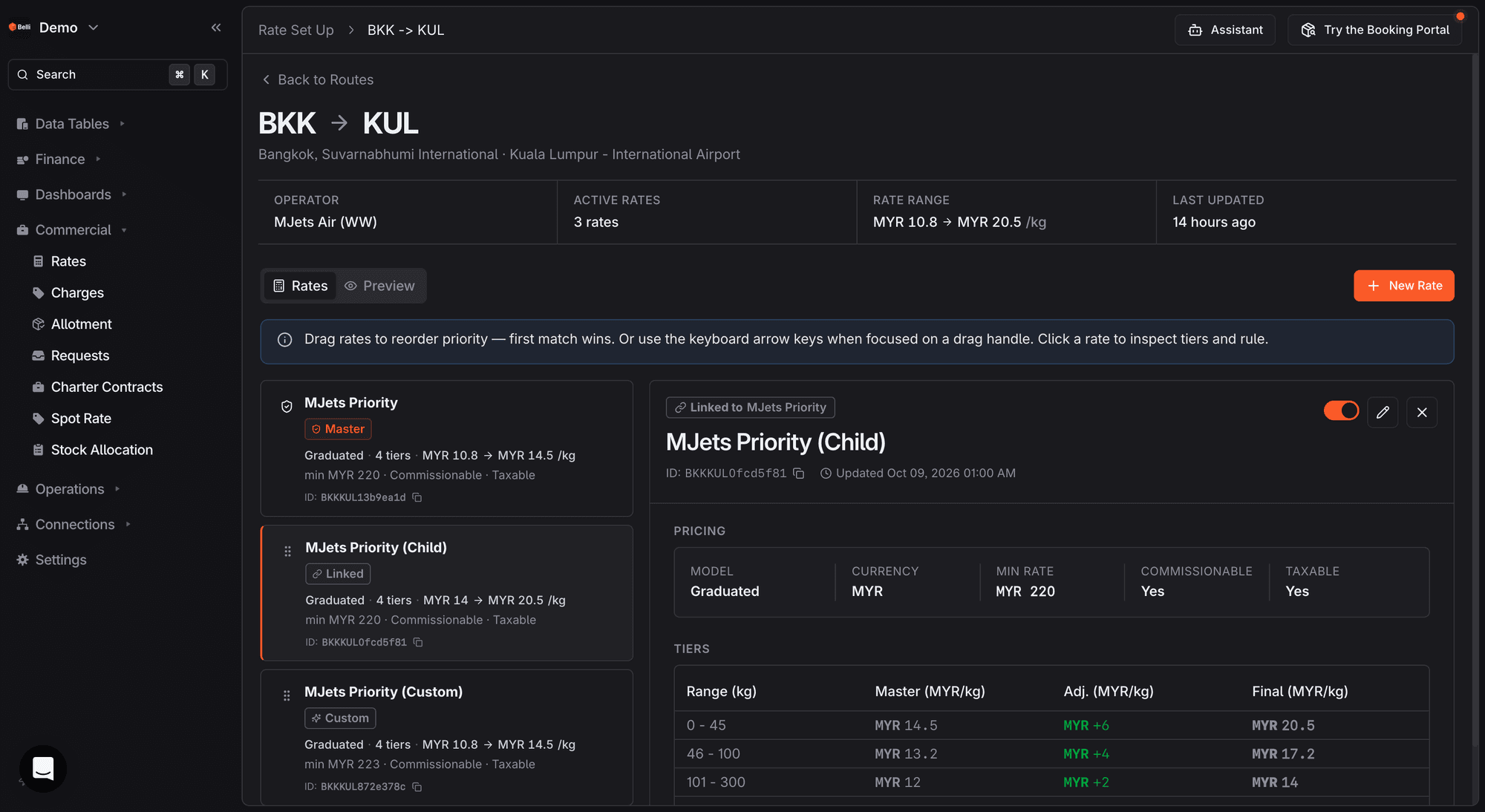This screenshot has height=812, width=1485.
Task: Open the Assistant button
Action: click(1225, 30)
